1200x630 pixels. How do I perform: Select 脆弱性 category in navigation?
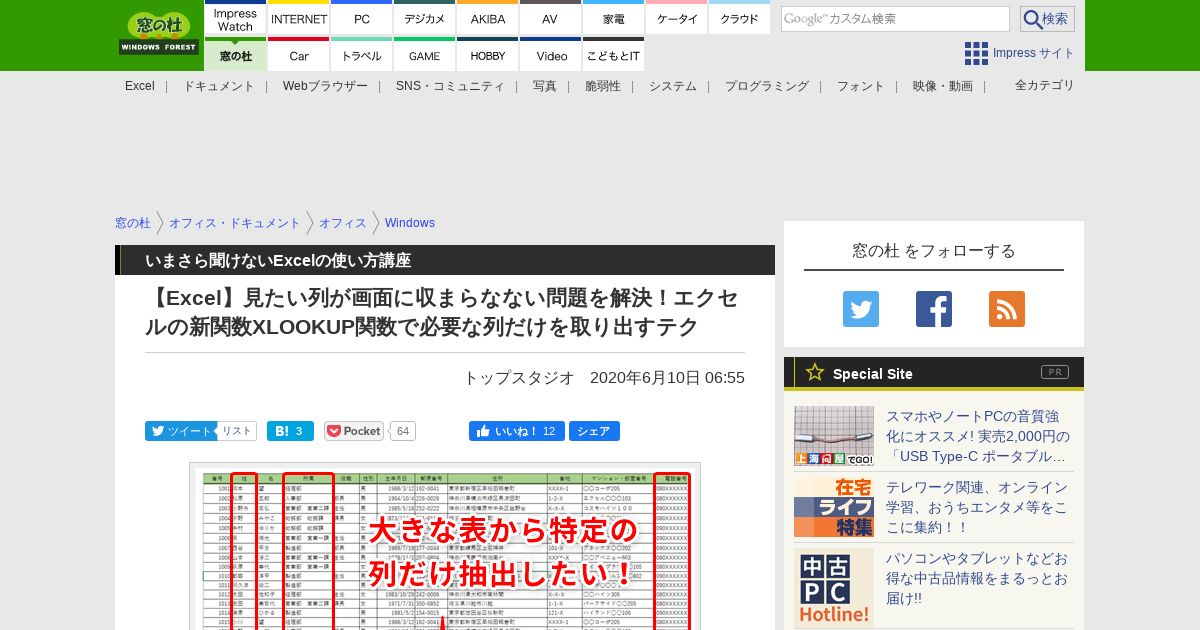603,86
